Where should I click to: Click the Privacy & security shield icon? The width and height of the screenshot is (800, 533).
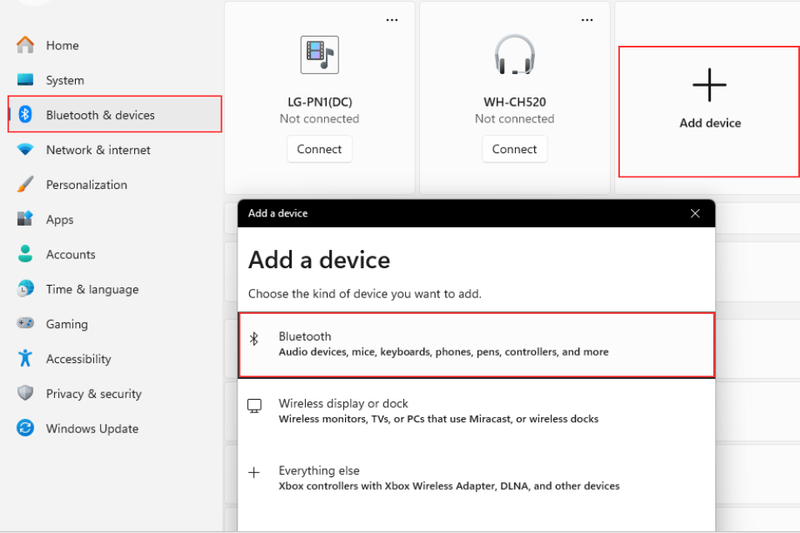[25, 393]
